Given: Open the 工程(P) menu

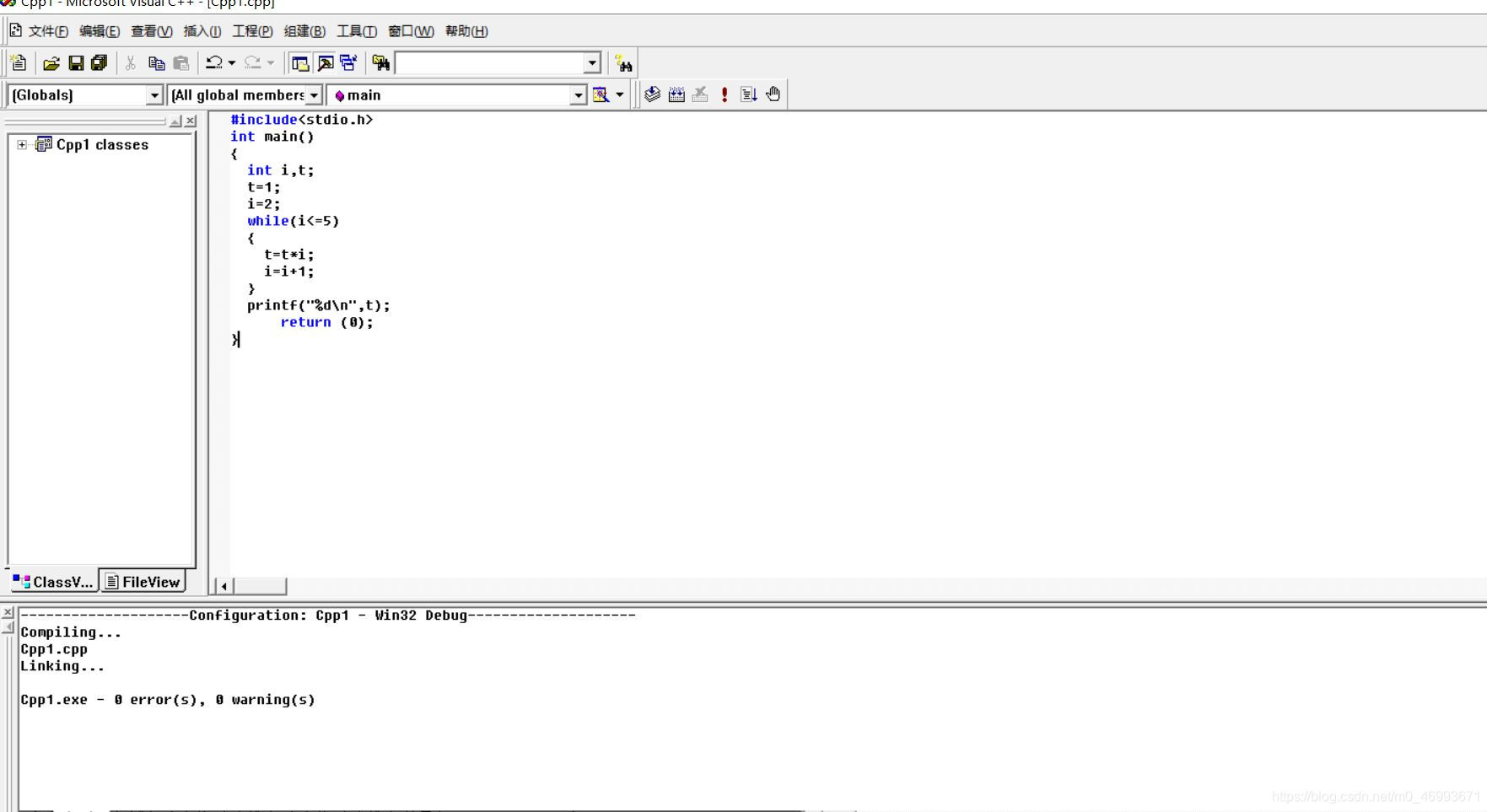Looking at the screenshot, I should (252, 31).
